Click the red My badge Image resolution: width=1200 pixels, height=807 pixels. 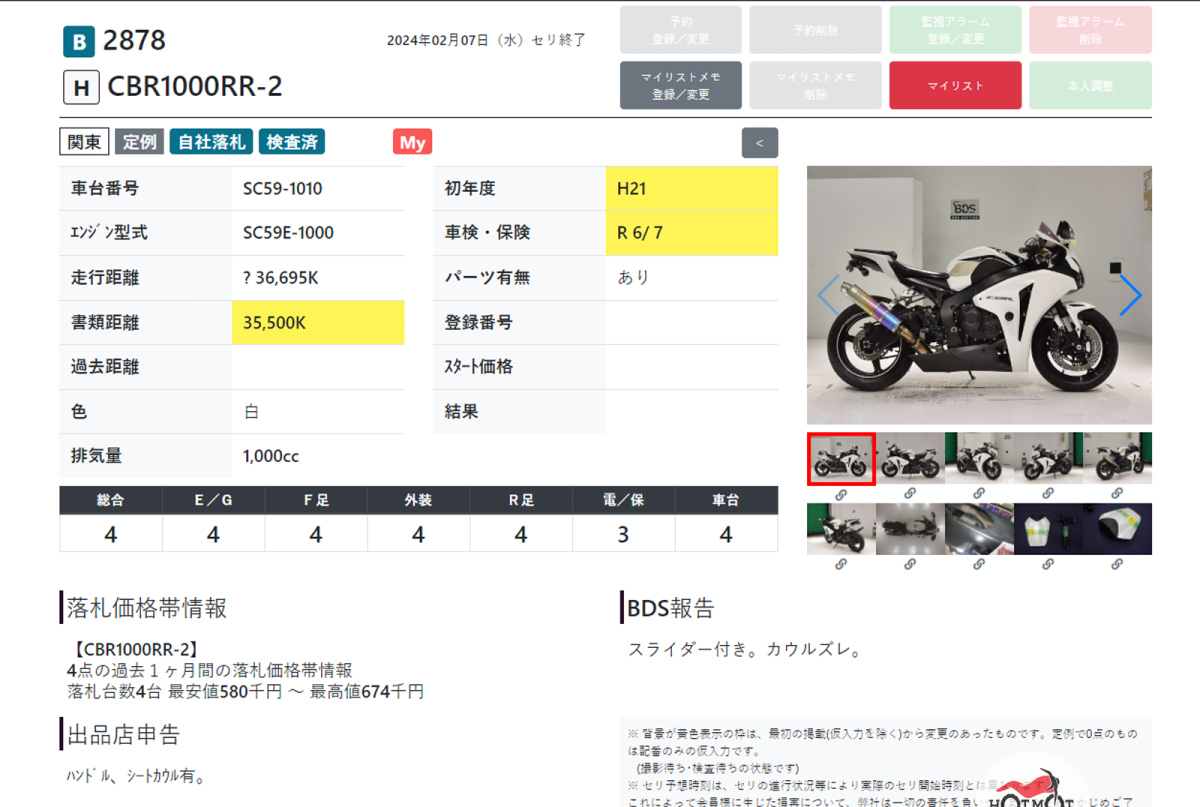(412, 142)
